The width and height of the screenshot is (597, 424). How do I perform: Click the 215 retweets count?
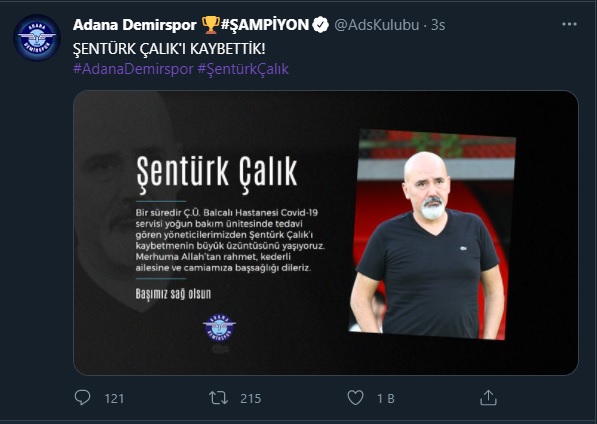pyautogui.click(x=251, y=398)
